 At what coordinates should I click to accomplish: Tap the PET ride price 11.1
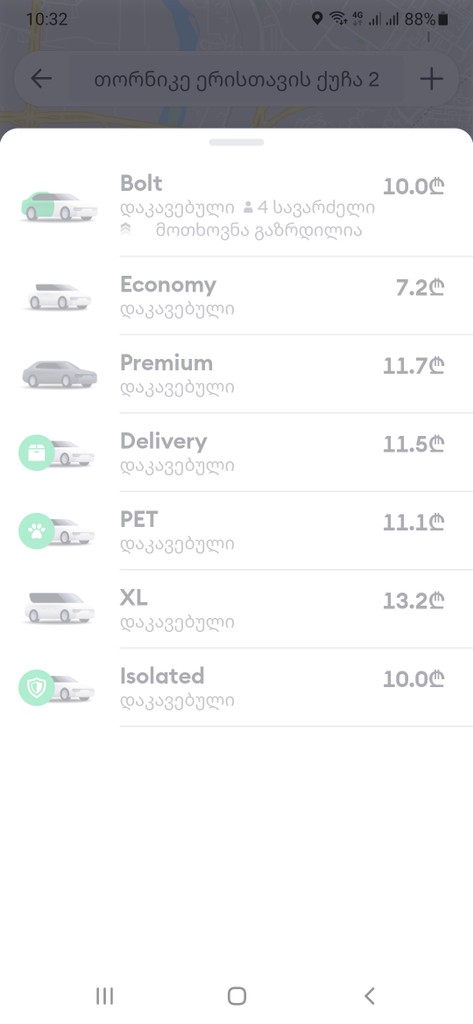[x=414, y=522]
